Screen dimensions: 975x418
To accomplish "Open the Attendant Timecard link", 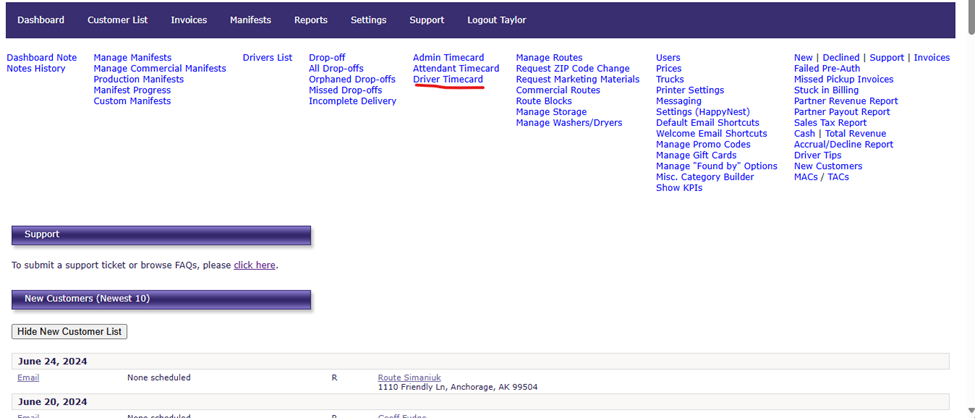I will pyautogui.click(x=456, y=69).
